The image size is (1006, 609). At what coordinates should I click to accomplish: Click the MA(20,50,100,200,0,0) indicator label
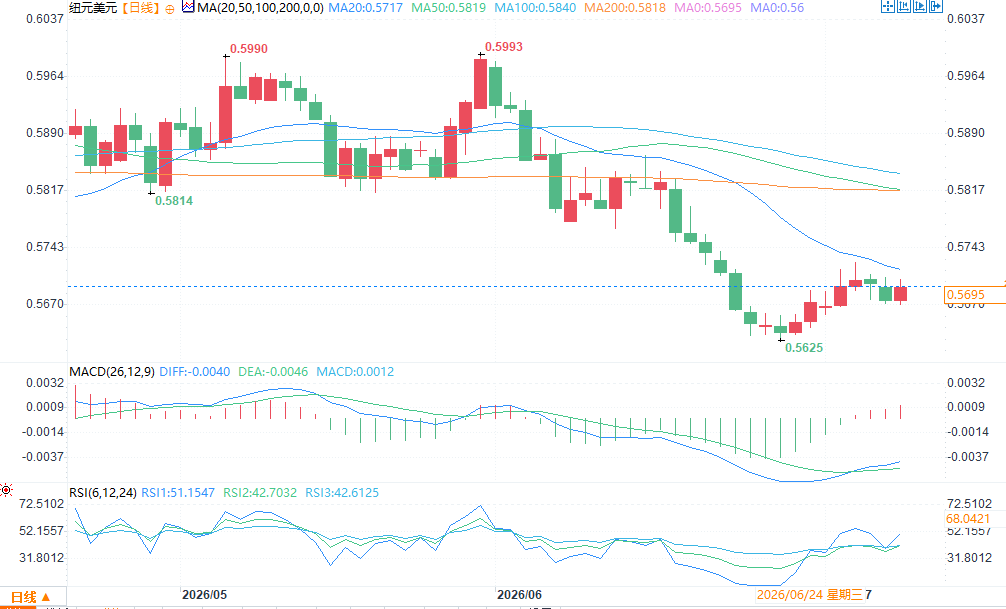pos(260,8)
